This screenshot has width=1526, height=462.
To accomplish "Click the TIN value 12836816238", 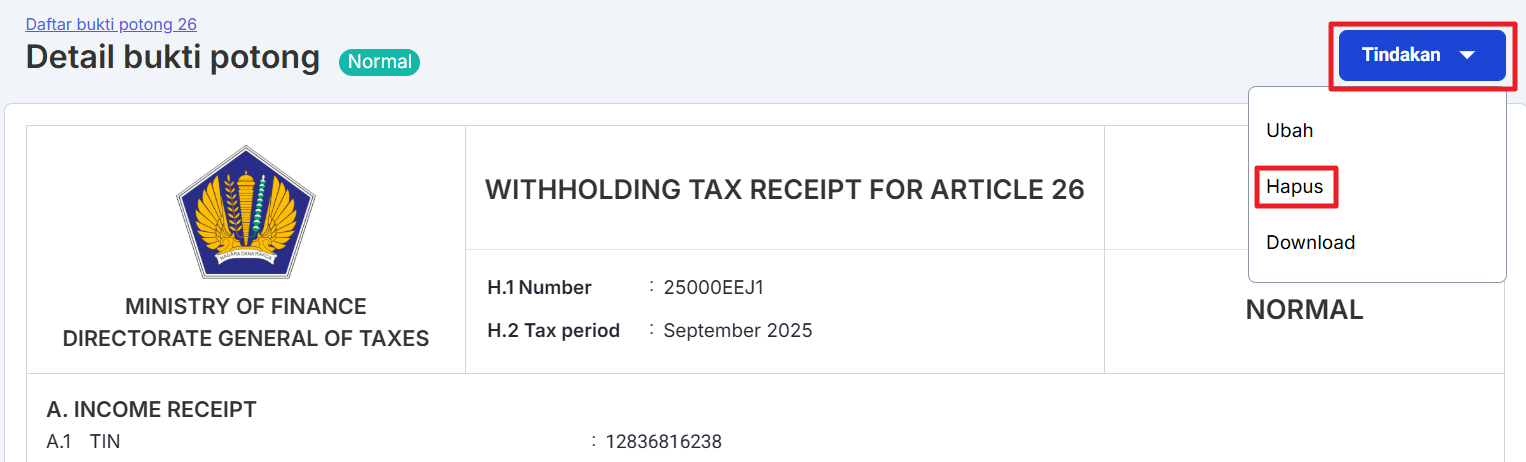I will tap(663, 442).
